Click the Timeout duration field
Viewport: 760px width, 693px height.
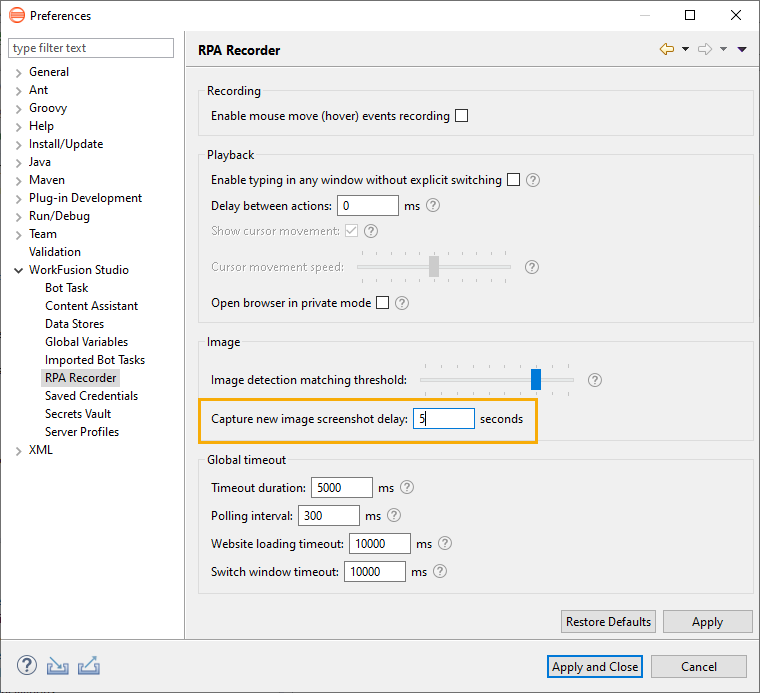click(x=342, y=487)
